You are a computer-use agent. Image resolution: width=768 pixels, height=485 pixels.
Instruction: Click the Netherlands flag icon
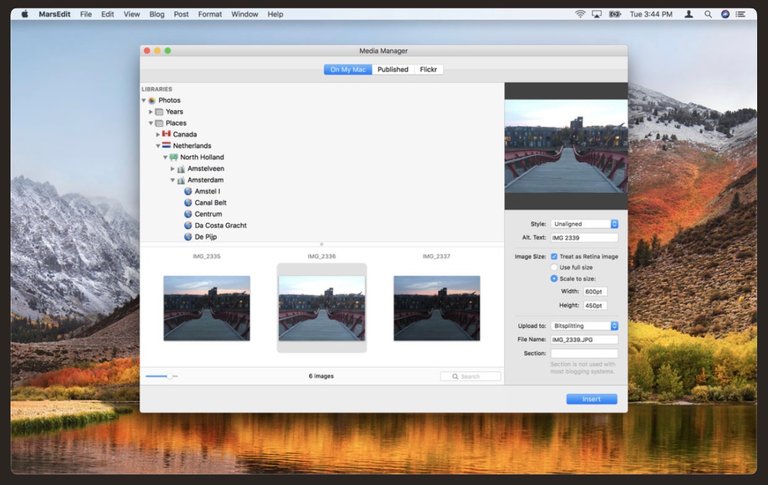tap(166, 146)
